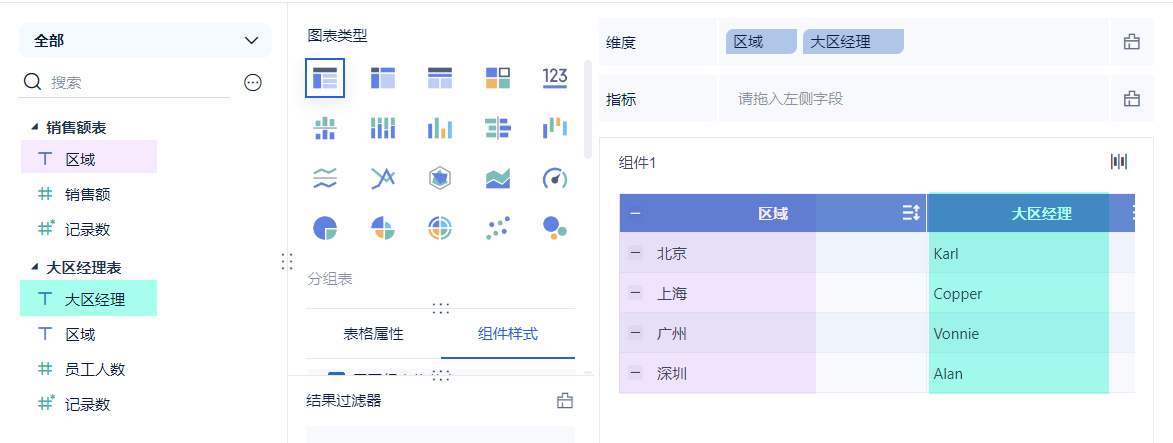This screenshot has height=443, width=1173.
Task: Open the more options button beside search
Action: click(x=253, y=83)
